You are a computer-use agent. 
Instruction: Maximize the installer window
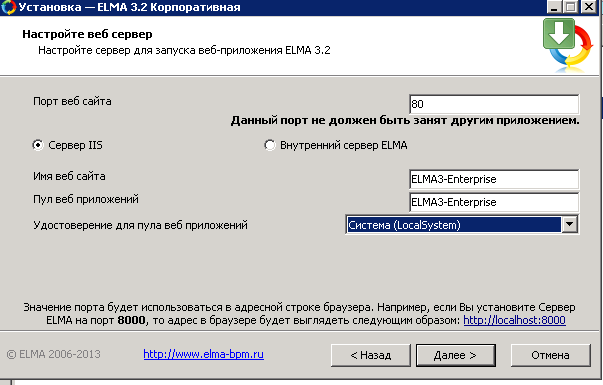(x=571, y=7)
